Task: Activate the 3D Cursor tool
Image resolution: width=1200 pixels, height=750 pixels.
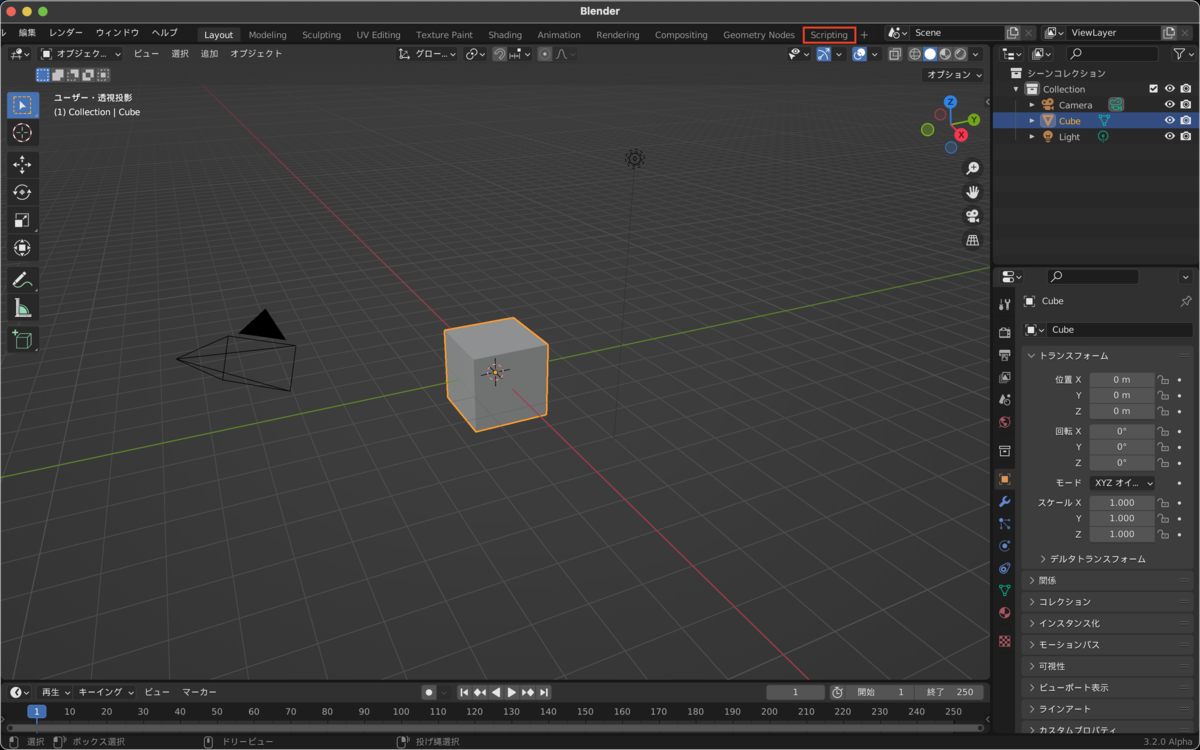Action: [23, 133]
